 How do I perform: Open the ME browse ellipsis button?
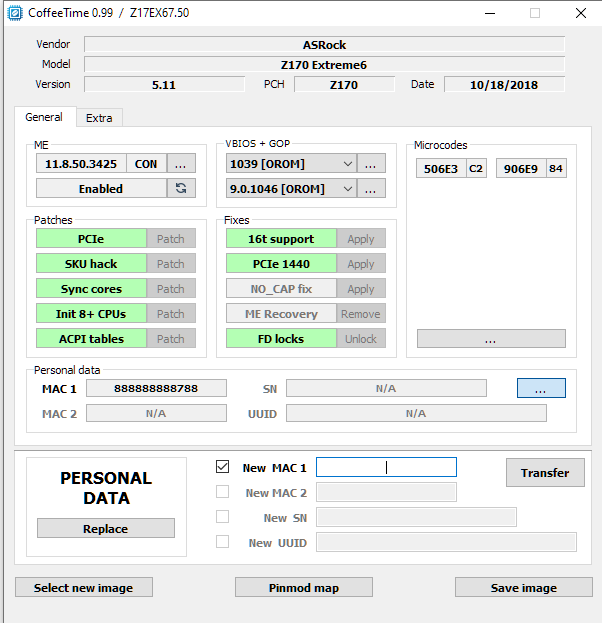pyautogui.click(x=181, y=164)
